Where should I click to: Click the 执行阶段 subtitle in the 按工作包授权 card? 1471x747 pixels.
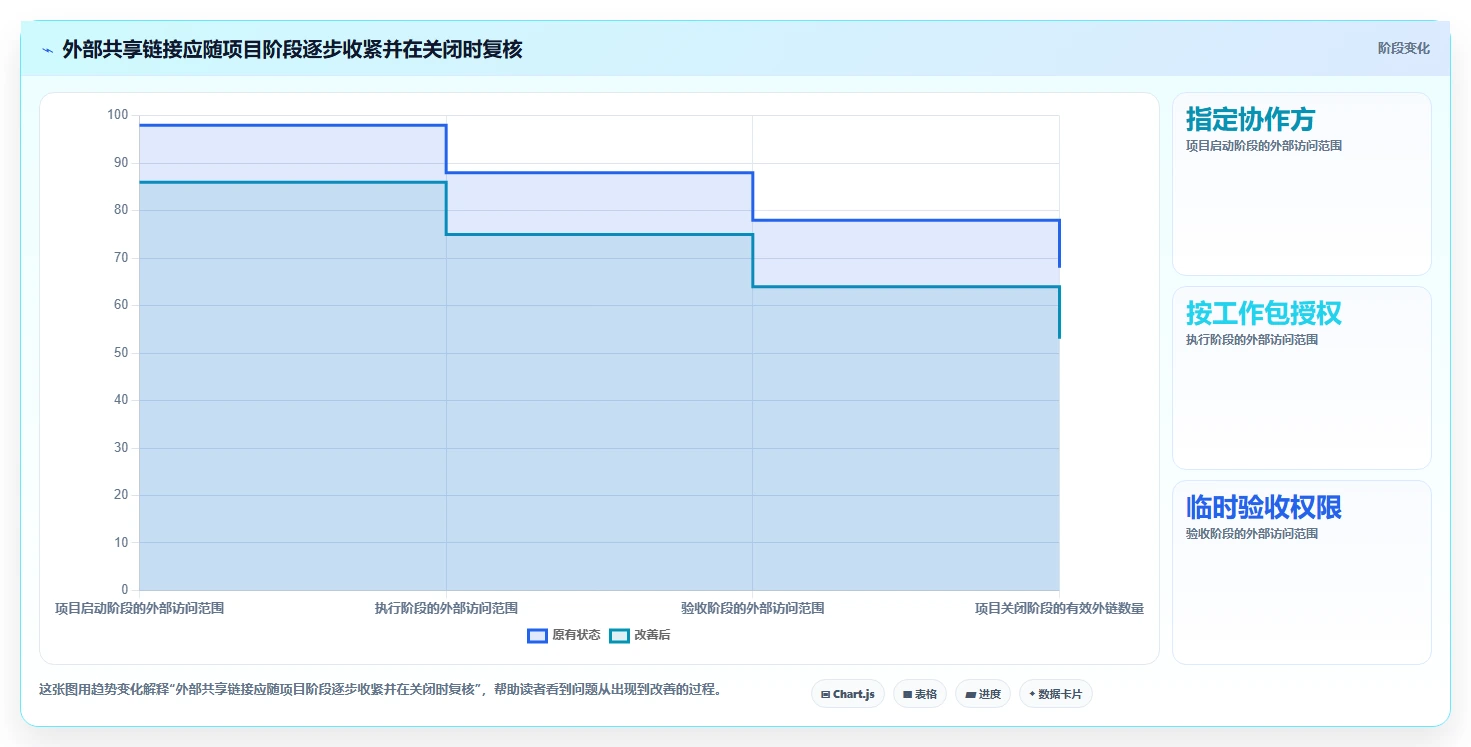click(x=1250, y=340)
